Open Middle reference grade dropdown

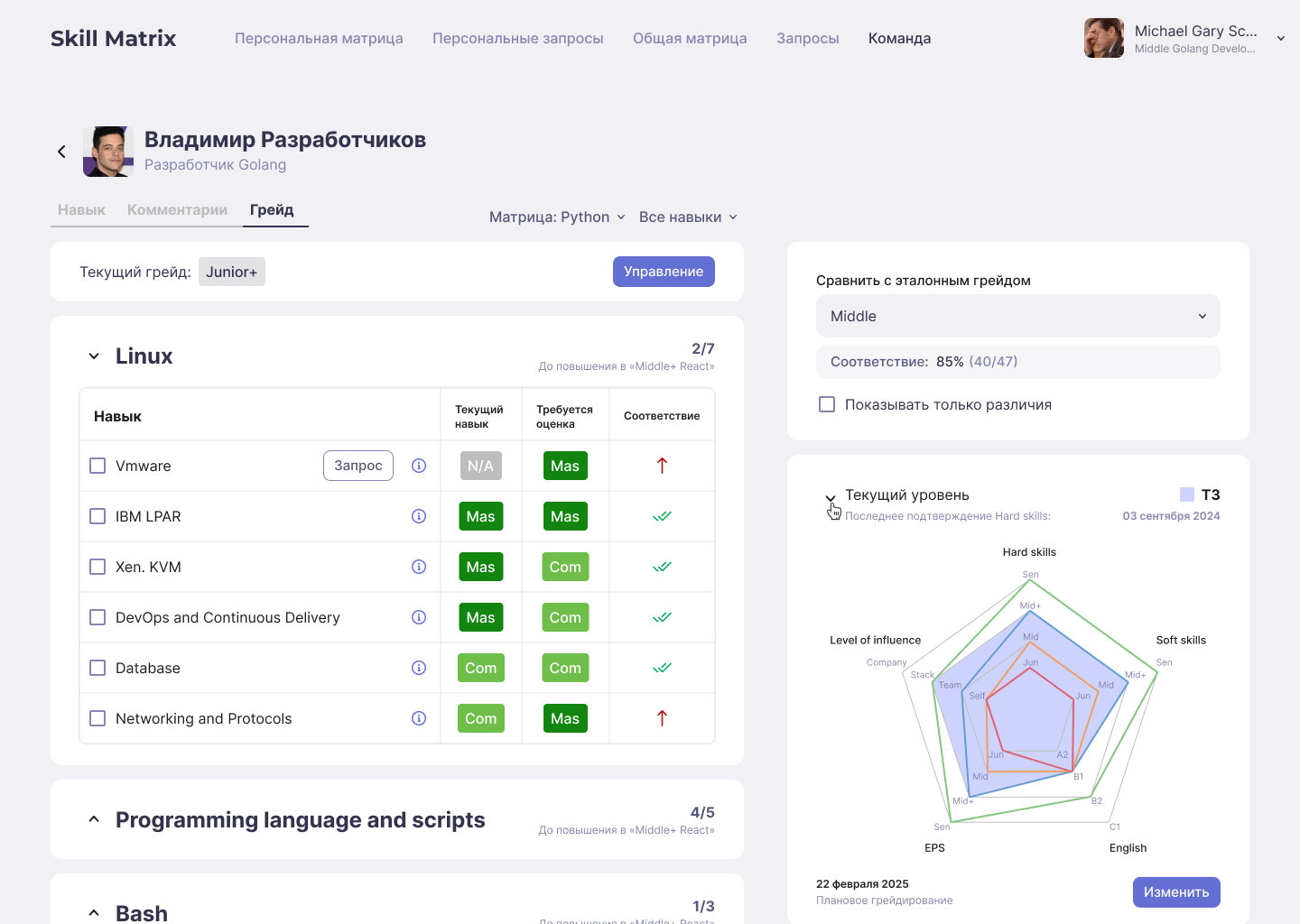[x=1018, y=316]
